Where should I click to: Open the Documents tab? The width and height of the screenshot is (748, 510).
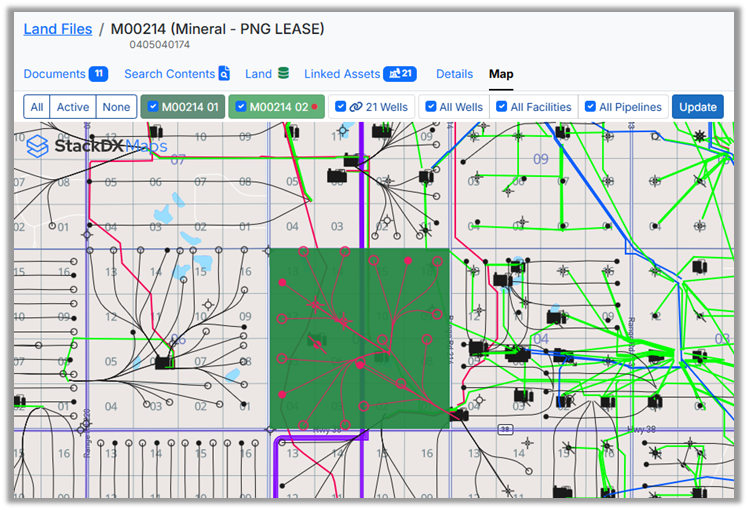pos(54,74)
